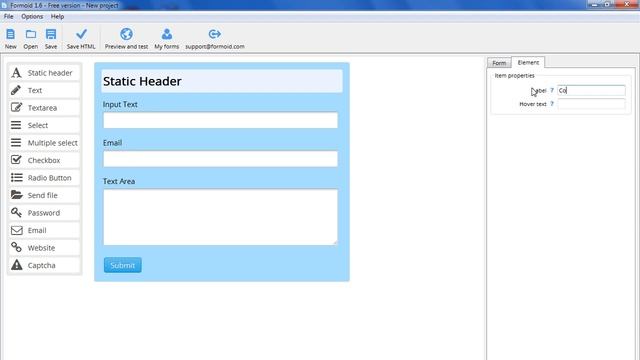640x360 pixels.
Task: Click the Input Text field in form
Action: [x=220, y=120]
